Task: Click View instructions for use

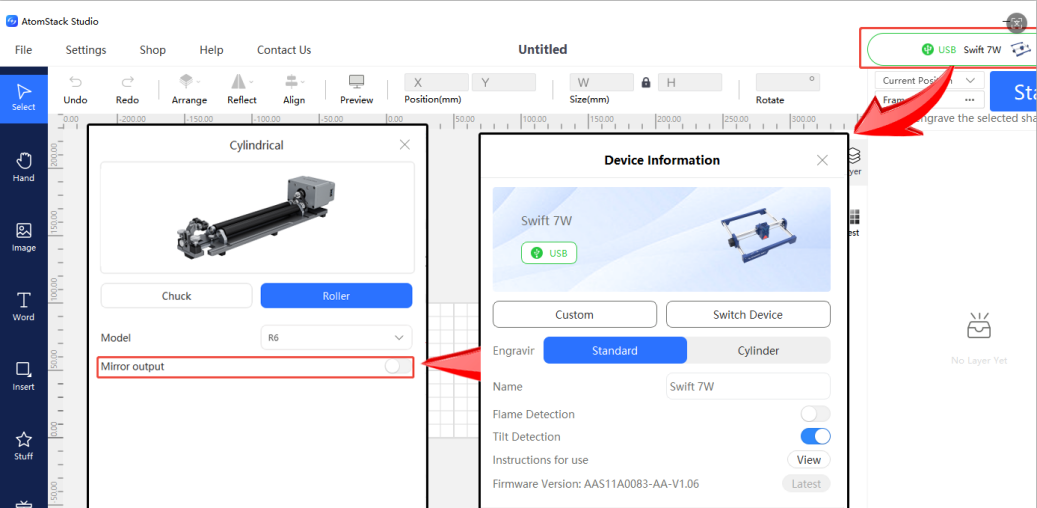Action: pyautogui.click(x=809, y=460)
